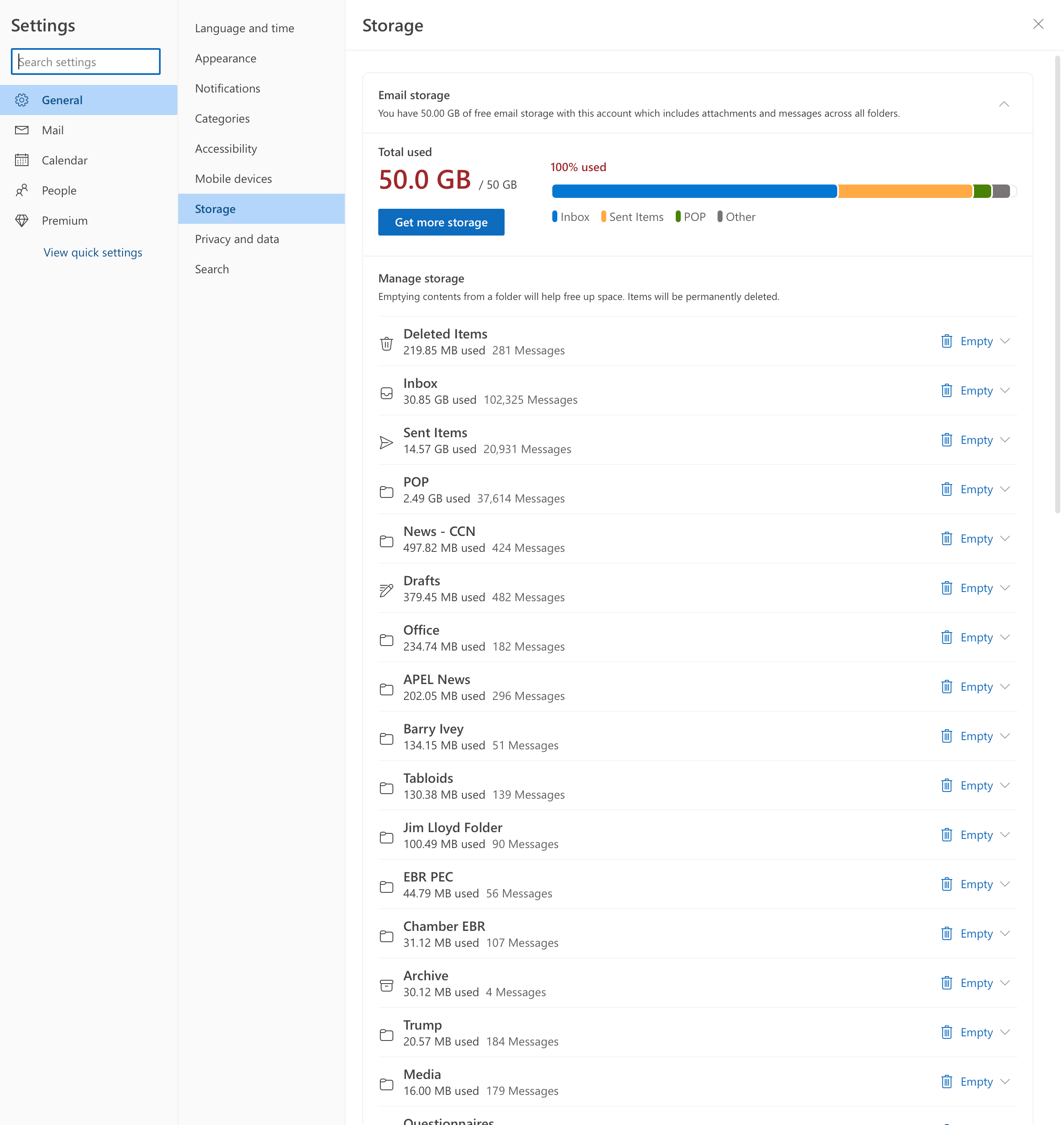
Task: Click the POP folder icon
Action: point(386,492)
